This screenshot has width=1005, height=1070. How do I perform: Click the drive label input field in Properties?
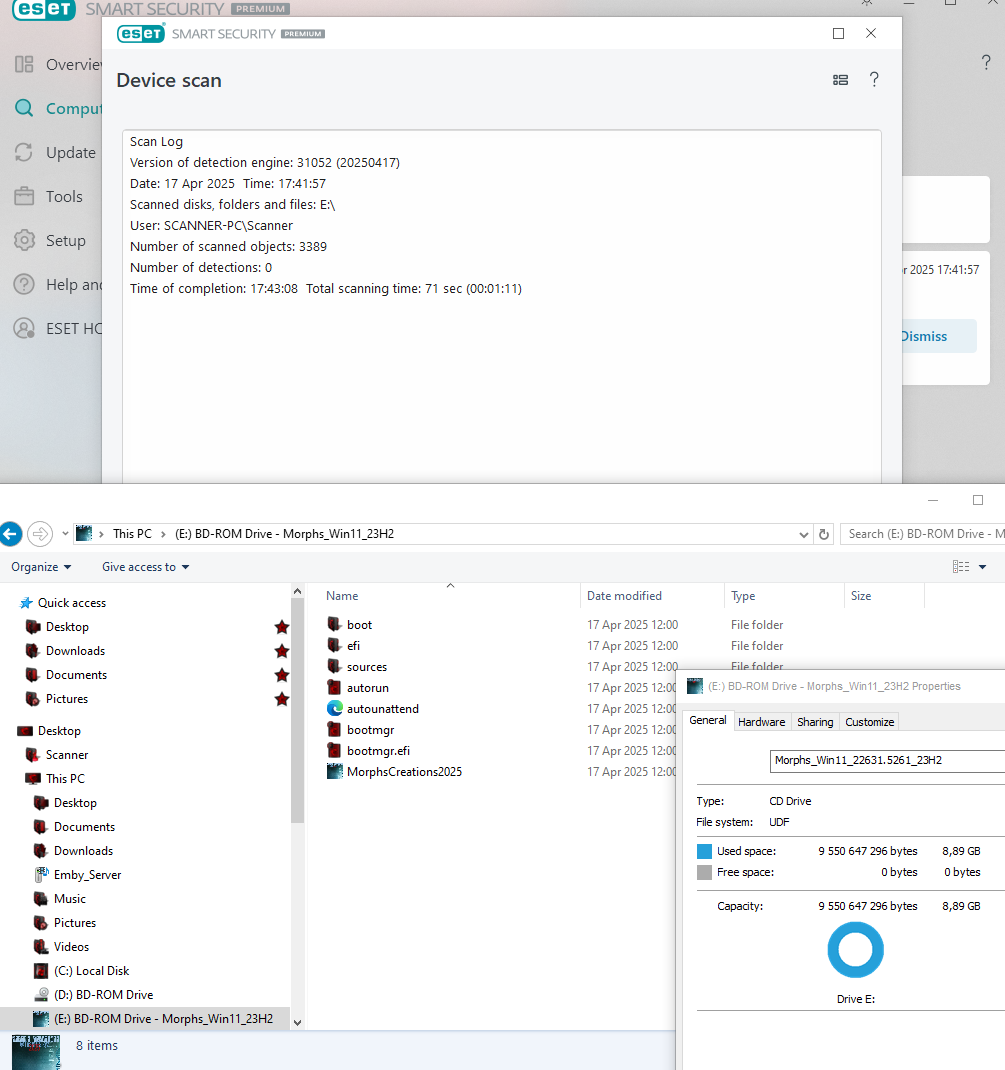tap(887, 760)
